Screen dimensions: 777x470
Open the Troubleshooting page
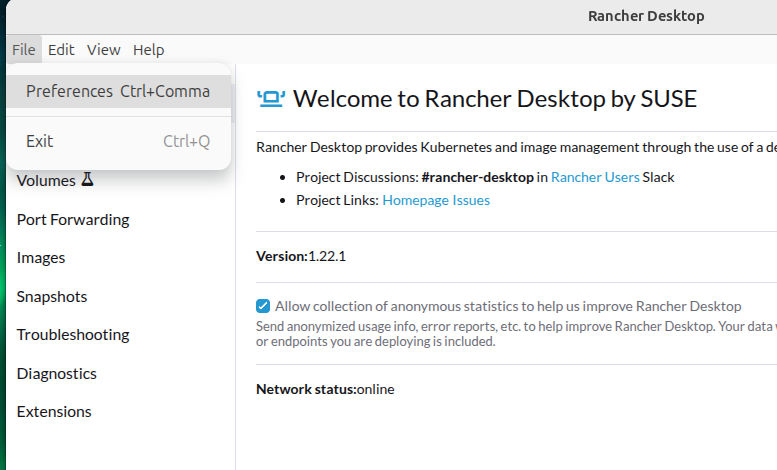point(73,335)
